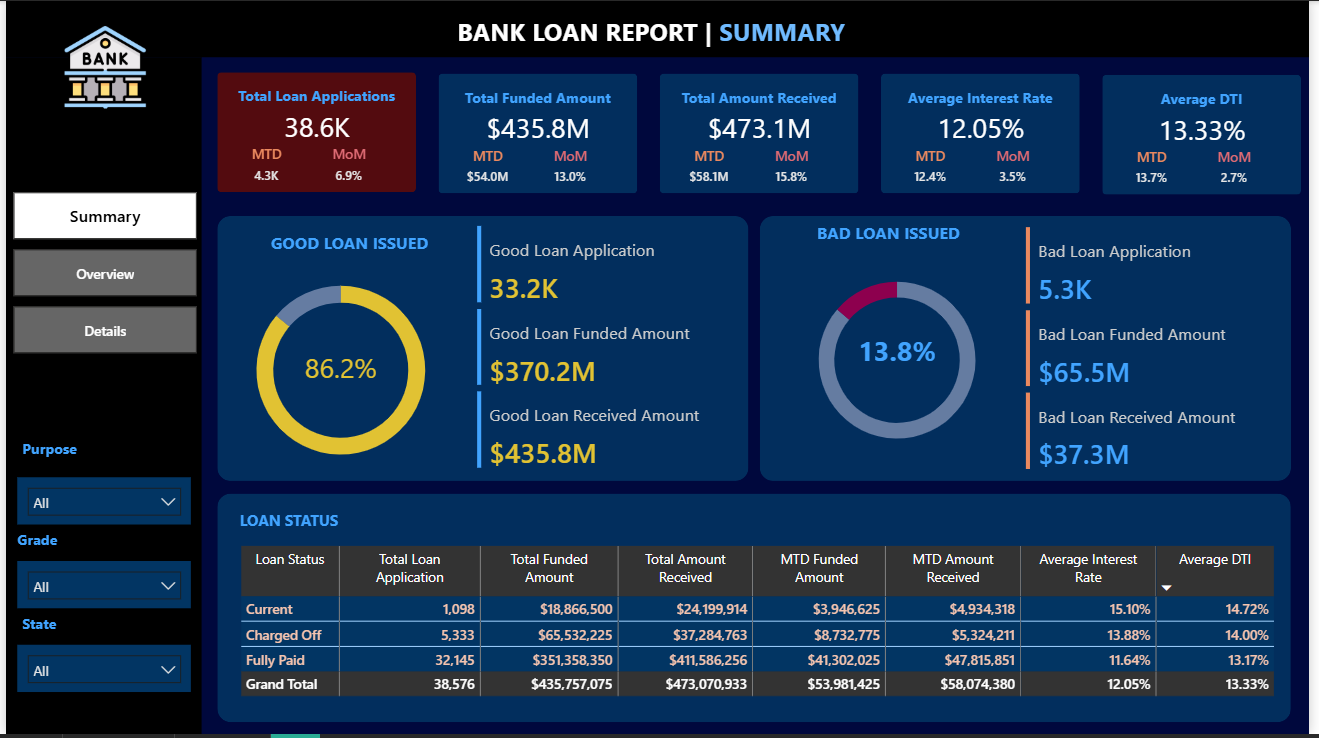1319x738 pixels.
Task: Select the Bad Loan Funded Amount $65.5M value
Action: pos(1083,372)
